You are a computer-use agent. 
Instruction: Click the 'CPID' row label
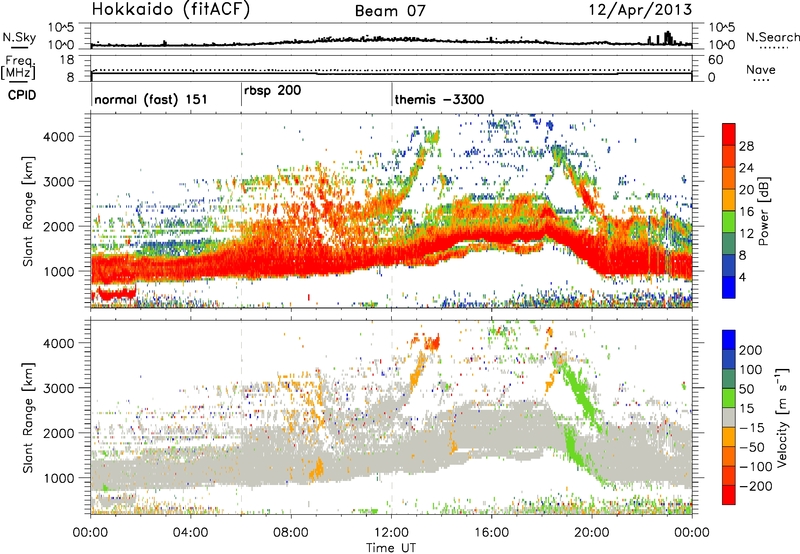pos(22,95)
